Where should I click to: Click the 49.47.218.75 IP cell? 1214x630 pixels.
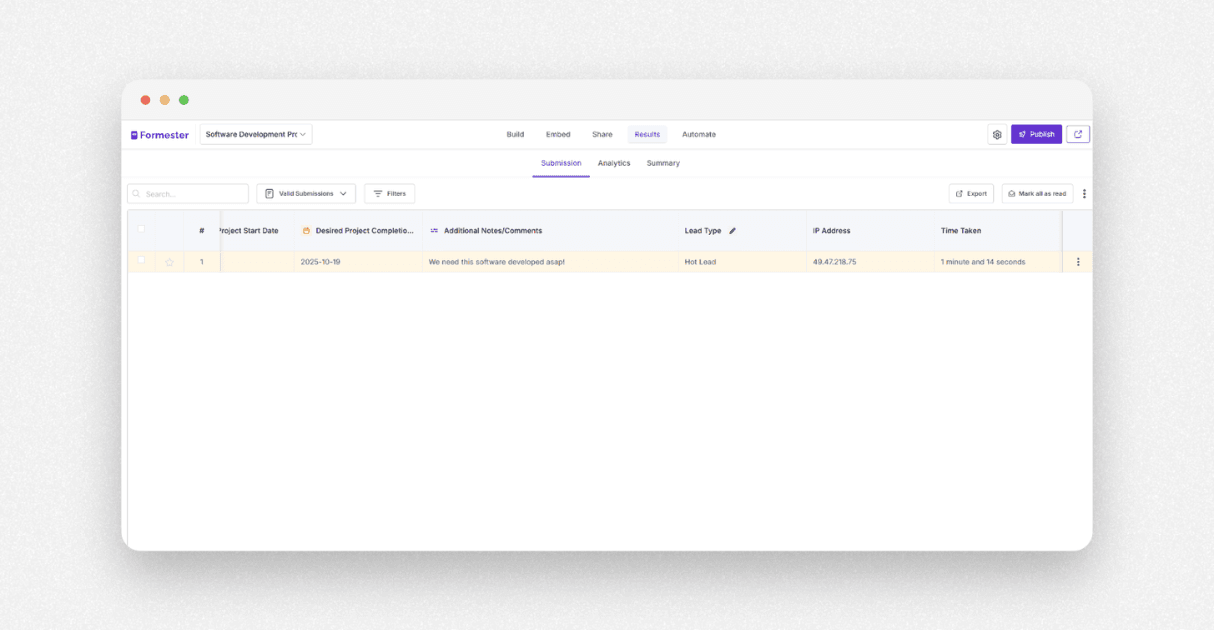click(870, 262)
